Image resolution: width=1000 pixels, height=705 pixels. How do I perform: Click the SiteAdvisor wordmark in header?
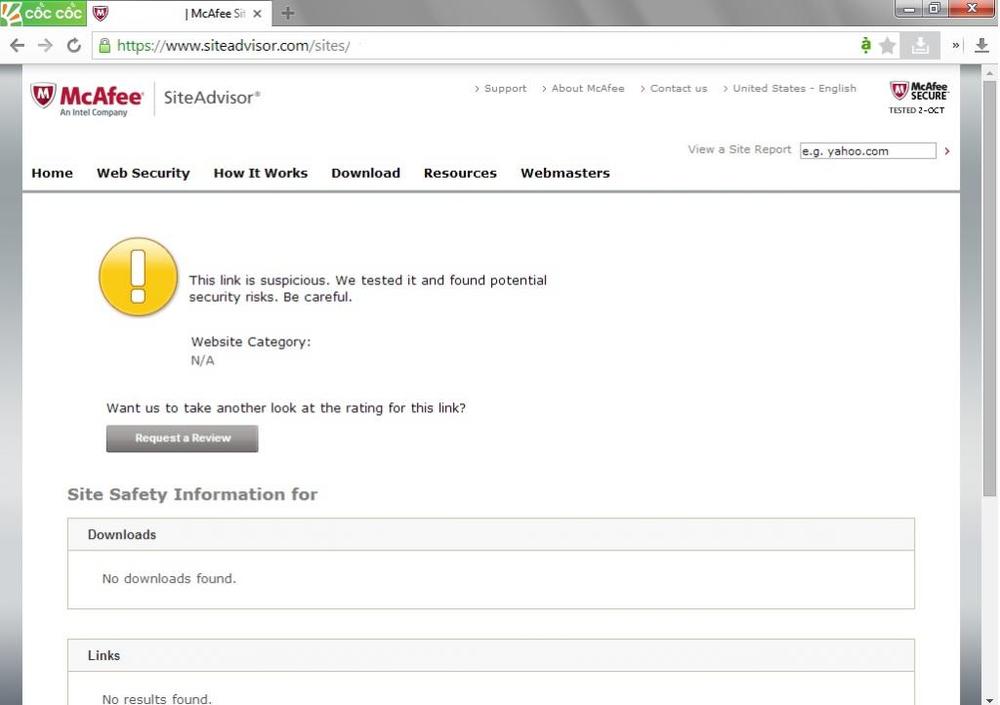tap(212, 98)
